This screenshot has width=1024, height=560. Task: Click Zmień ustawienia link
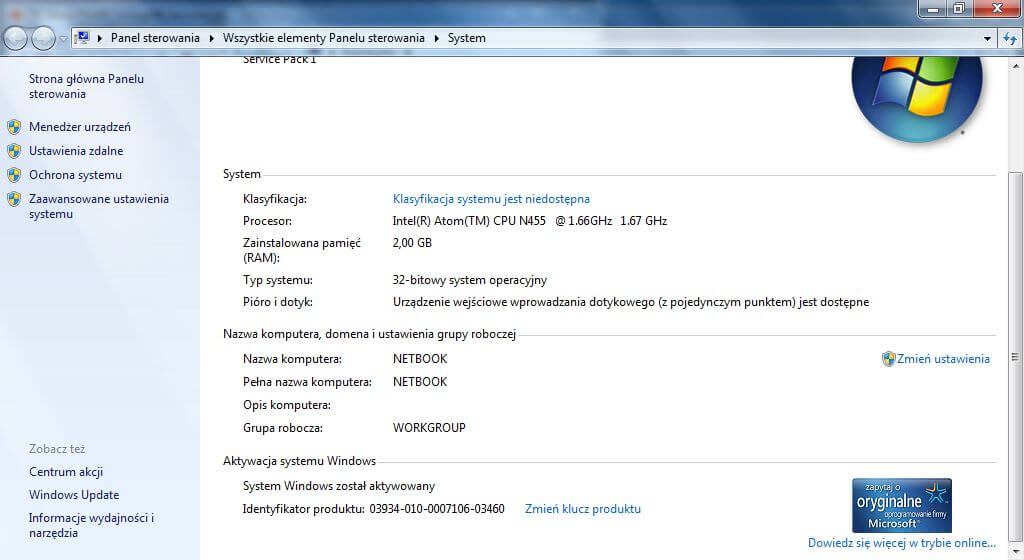click(943, 358)
